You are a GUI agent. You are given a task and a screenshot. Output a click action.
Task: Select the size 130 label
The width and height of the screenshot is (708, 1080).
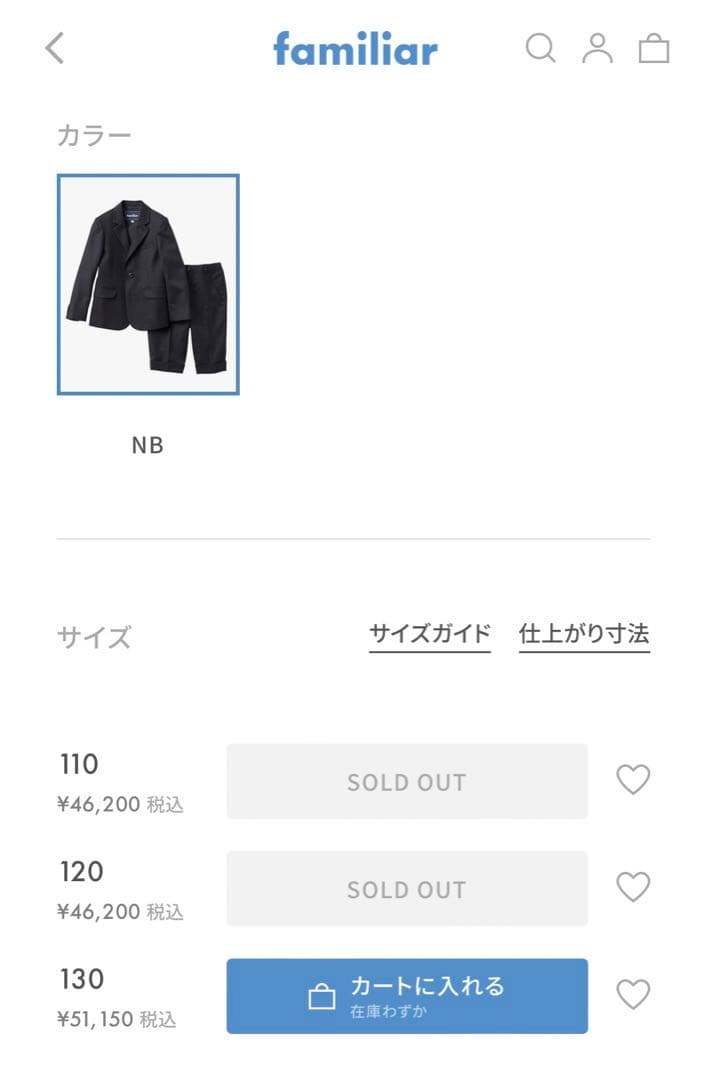click(x=81, y=979)
